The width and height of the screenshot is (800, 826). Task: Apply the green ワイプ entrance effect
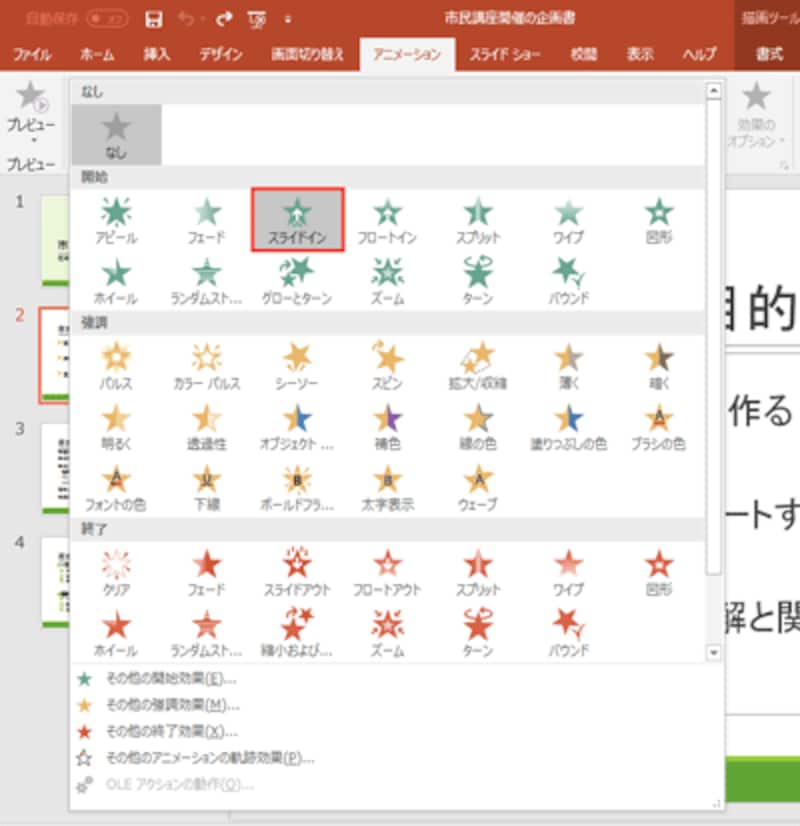(568, 221)
